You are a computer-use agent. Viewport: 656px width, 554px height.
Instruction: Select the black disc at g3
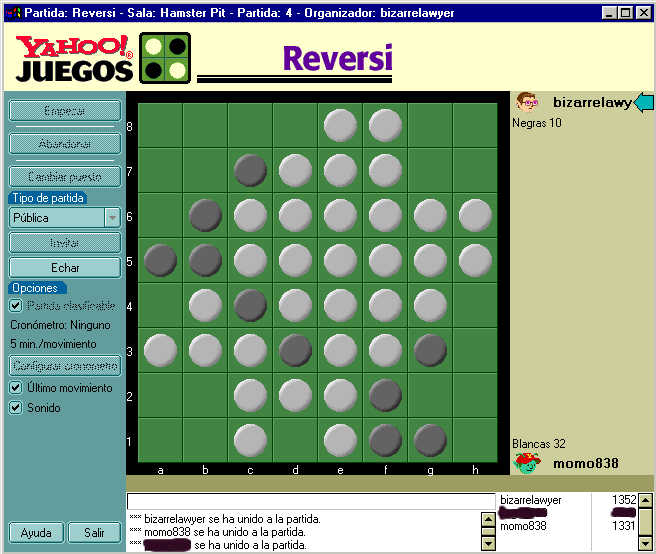tap(430, 350)
